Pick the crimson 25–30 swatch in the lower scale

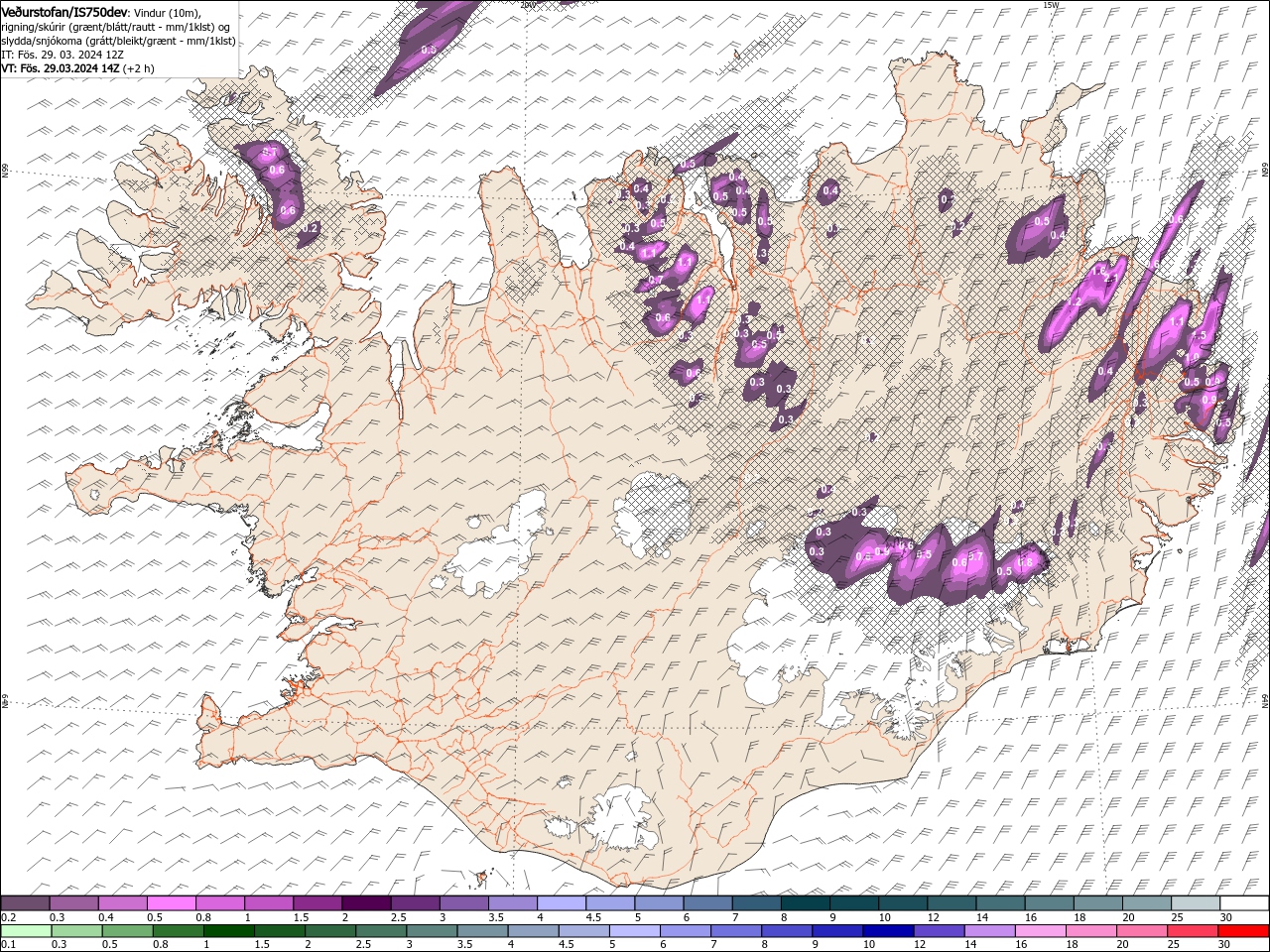click(x=1193, y=931)
